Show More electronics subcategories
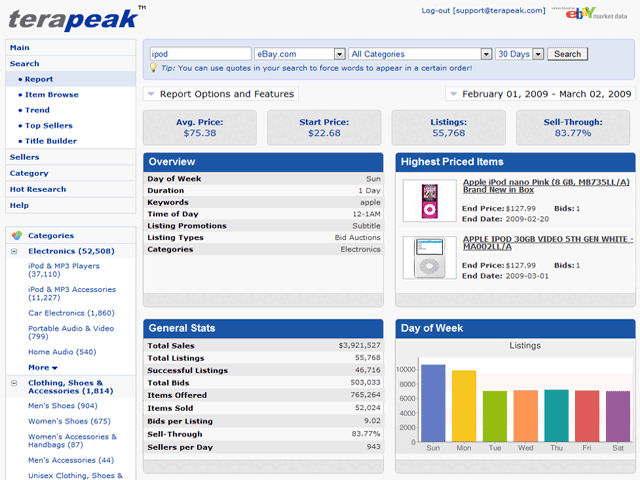Image resolution: width=640 pixels, height=480 pixels. [x=42, y=367]
